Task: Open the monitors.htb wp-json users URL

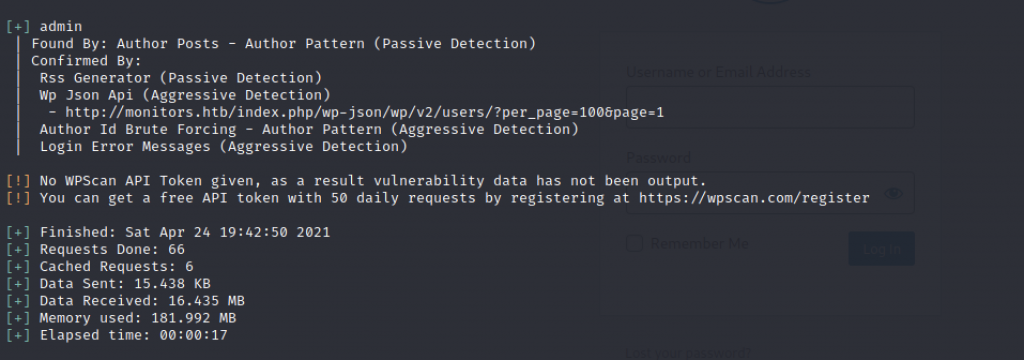Action: (x=364, y=112)
